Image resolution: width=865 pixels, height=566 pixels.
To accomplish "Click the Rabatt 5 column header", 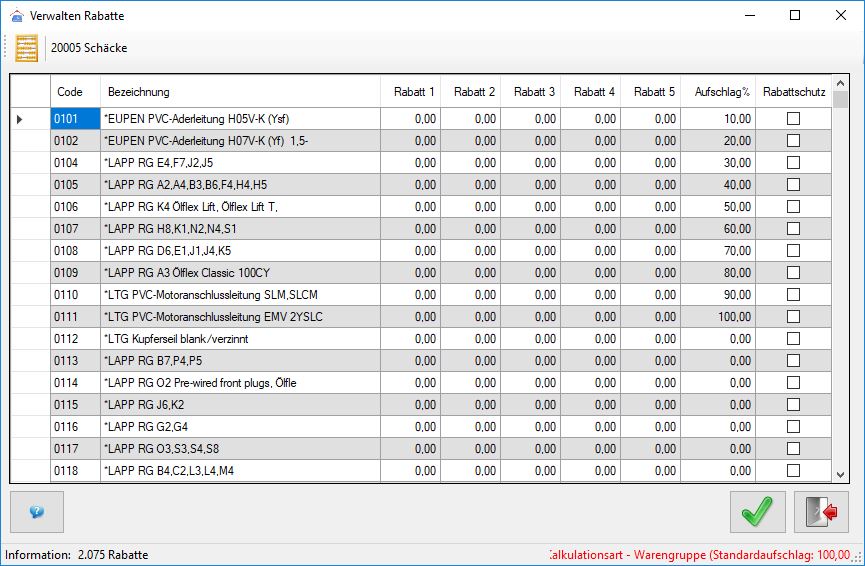I will point(651,92).
